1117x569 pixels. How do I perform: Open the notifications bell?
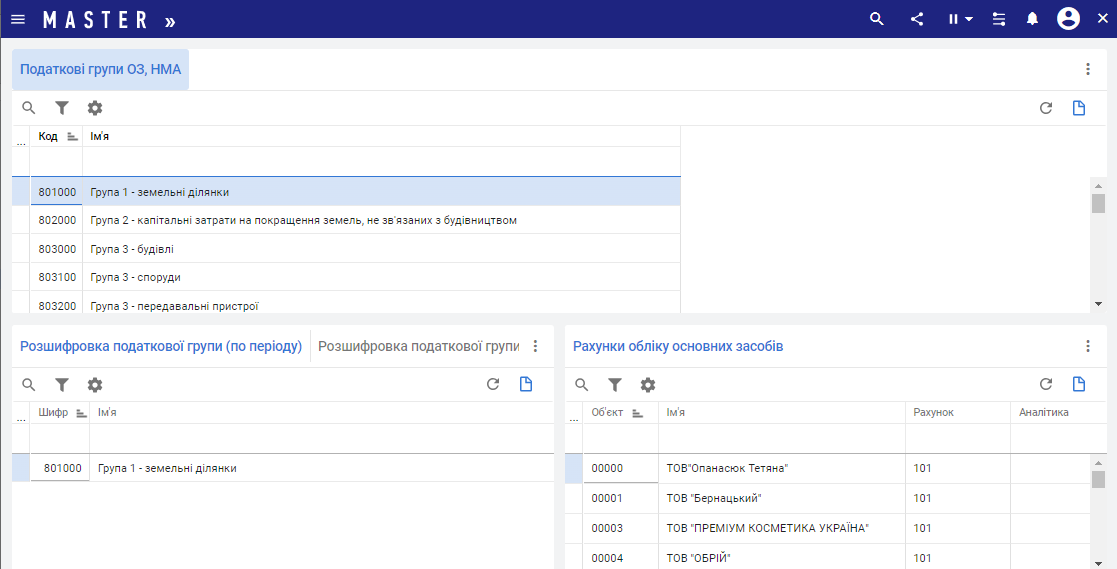point(1033,19)
